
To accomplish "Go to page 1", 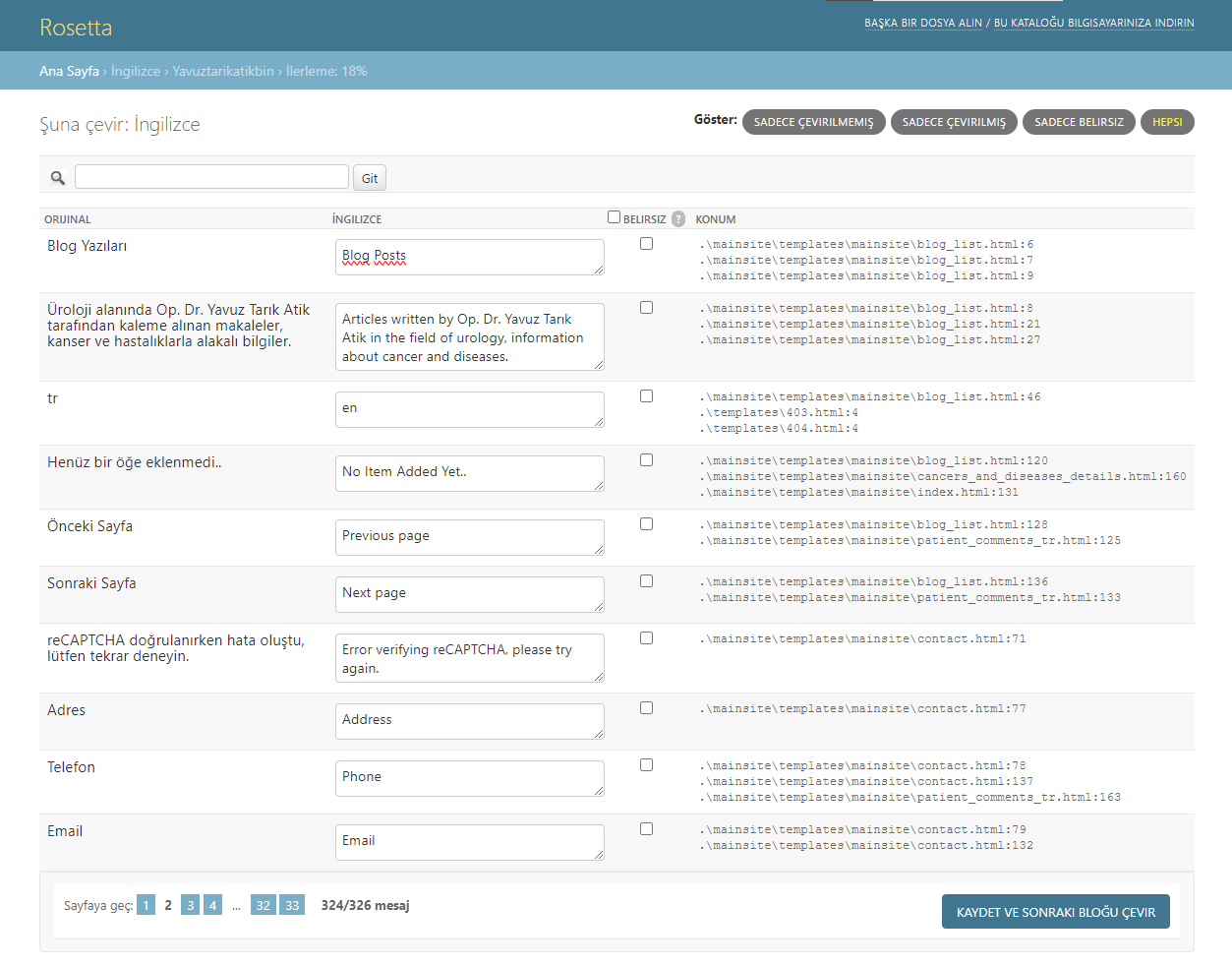I will [x=146, y=905].
